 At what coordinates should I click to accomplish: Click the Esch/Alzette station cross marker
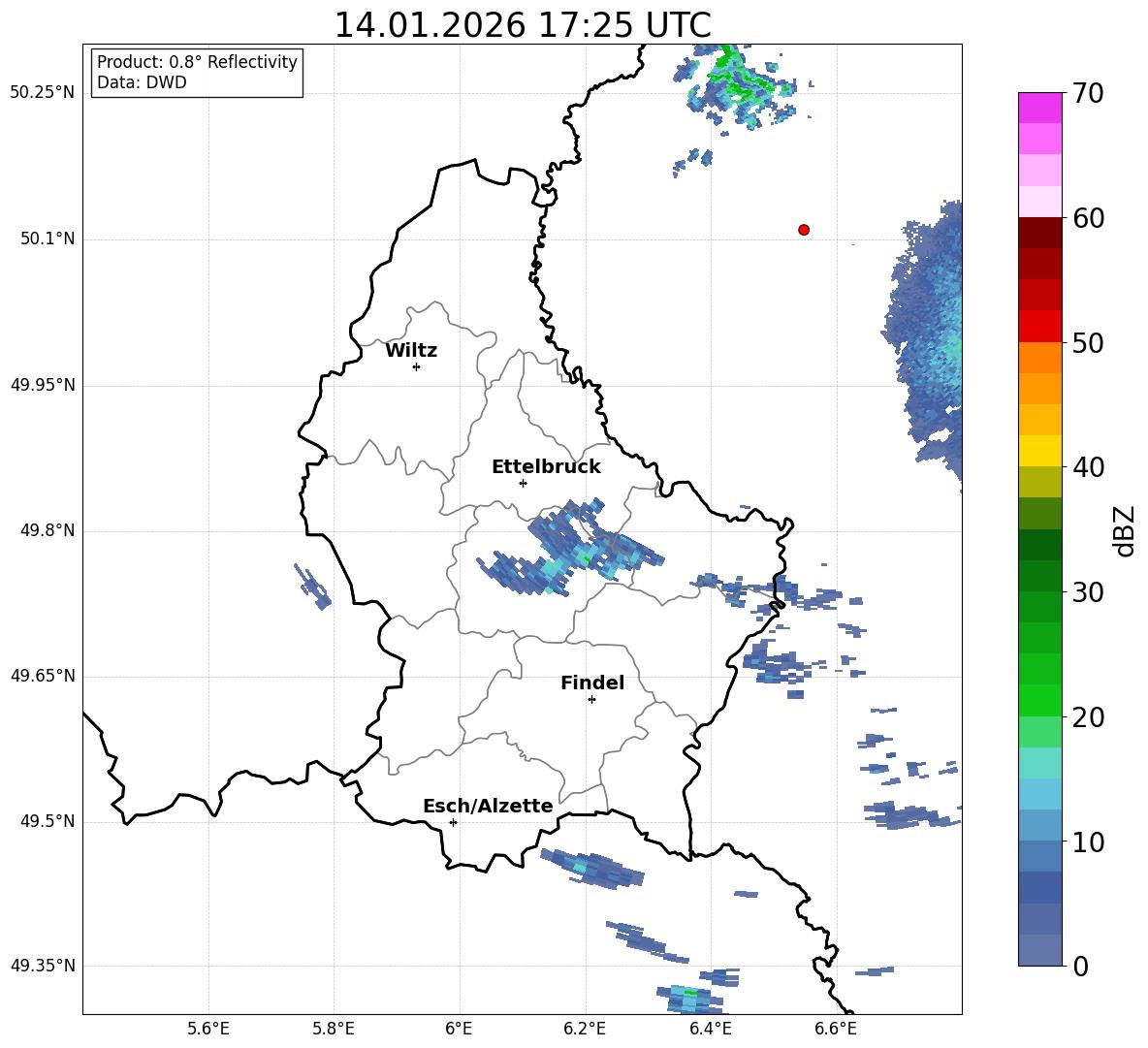coord(453,822)
